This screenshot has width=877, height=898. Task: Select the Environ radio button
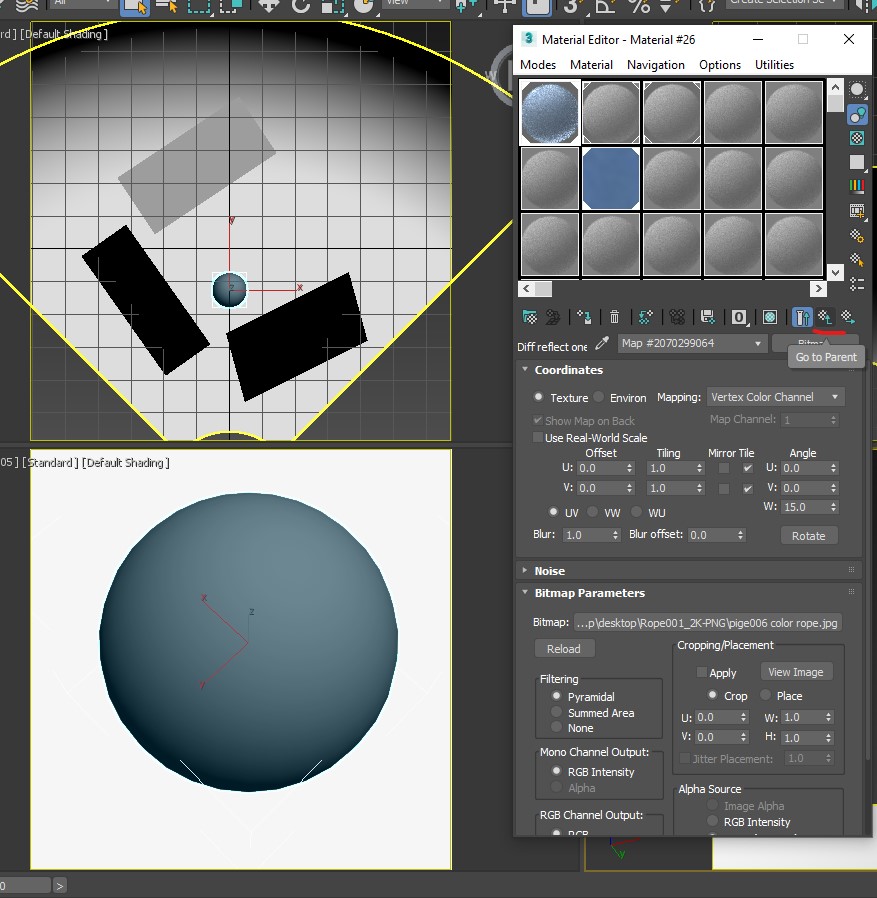coord(599,398)
